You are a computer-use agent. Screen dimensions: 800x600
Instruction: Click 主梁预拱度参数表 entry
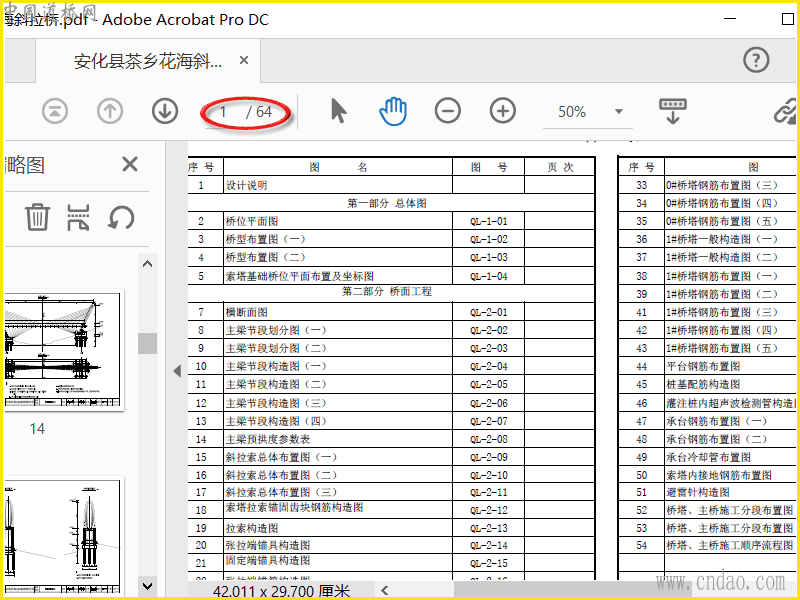coord(268,439)
